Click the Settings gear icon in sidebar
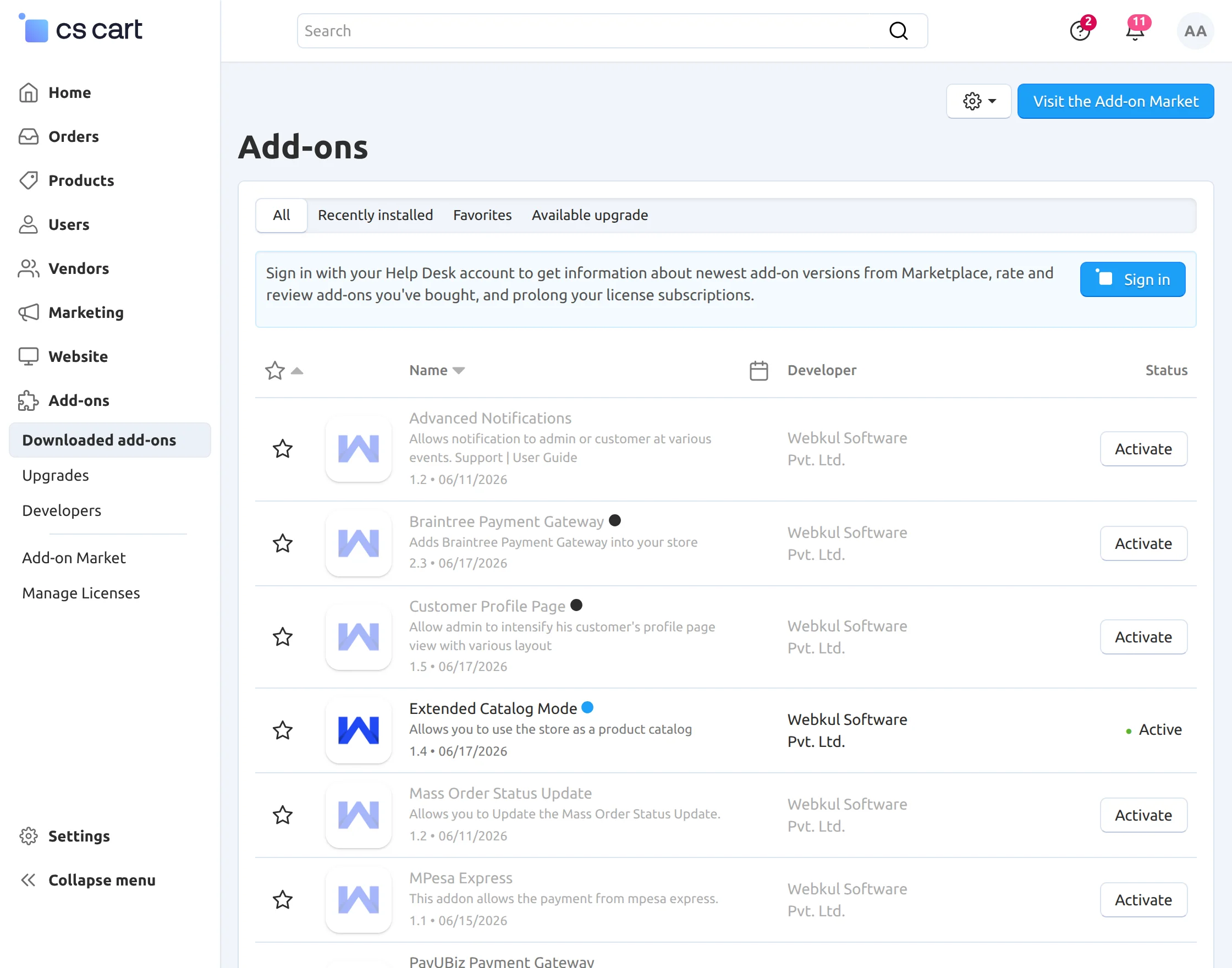1232x968 pixels. coord(29,836)
